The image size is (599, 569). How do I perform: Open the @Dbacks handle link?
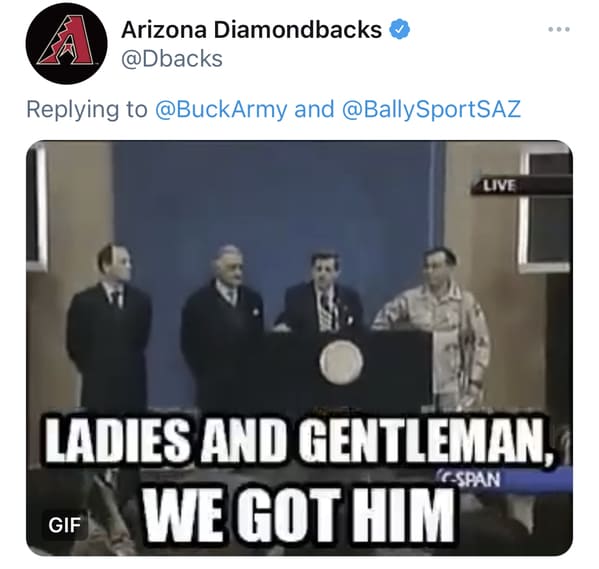pyautogui.click(x=172, y=59)
